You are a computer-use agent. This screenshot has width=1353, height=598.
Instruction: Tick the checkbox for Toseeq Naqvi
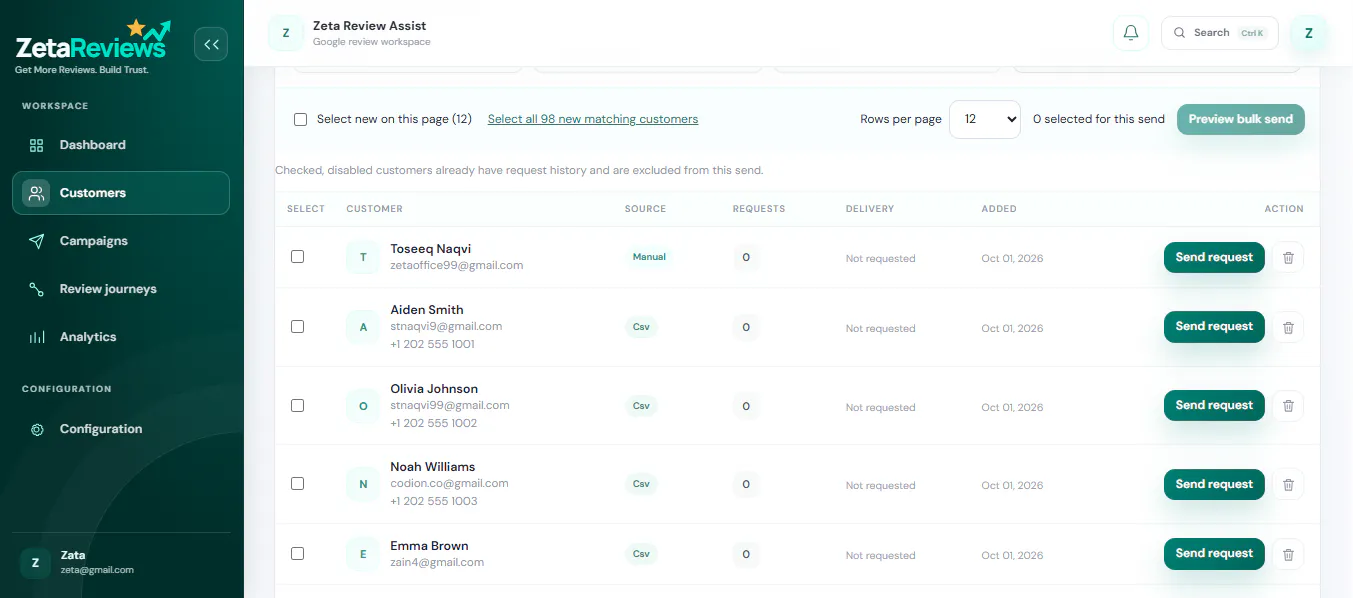pyautogui.click(x=297, y=256)
